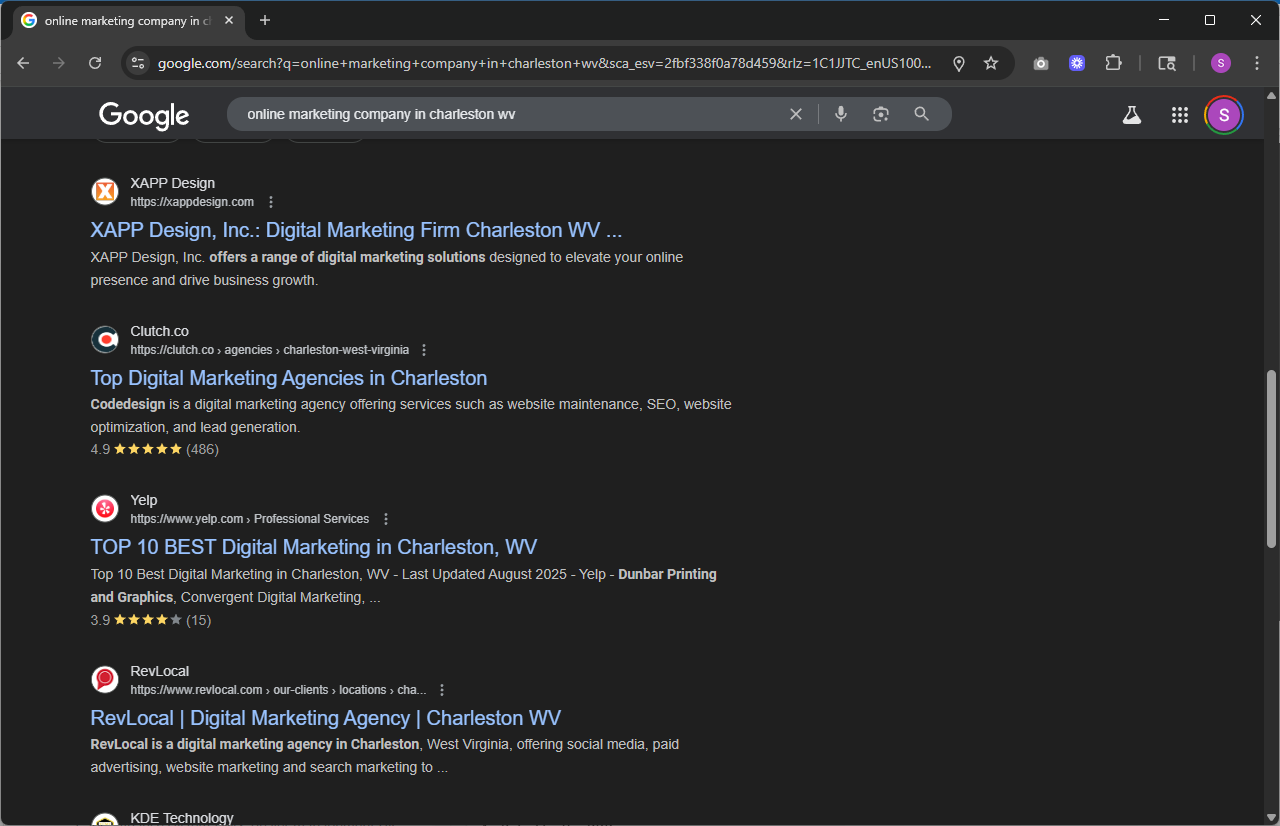Open three-dot menu for Yelp result
1280x826 pixels.
386,519
